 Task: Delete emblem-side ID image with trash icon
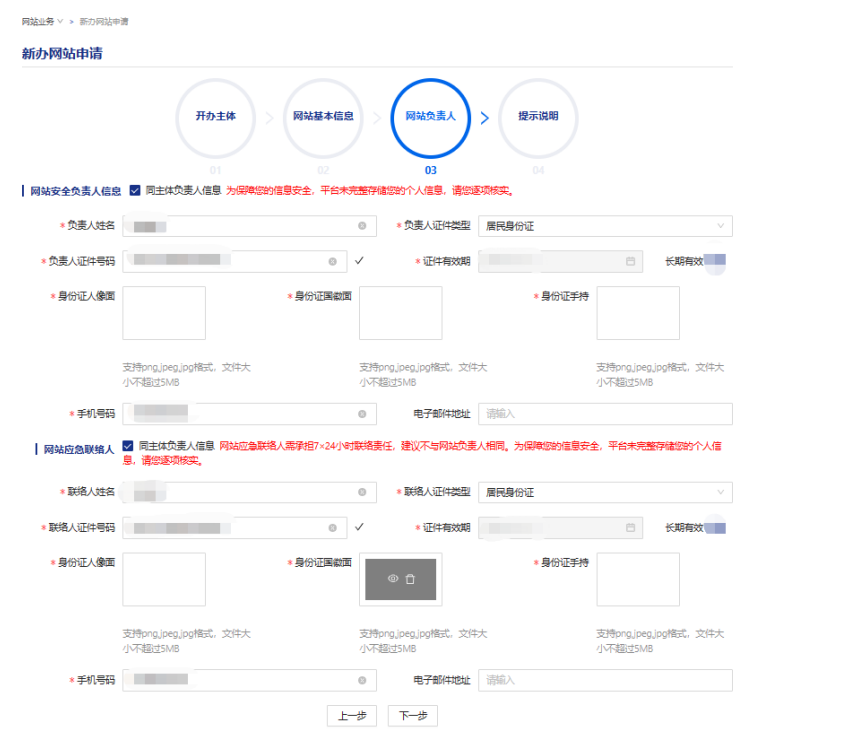pos(410,579)
